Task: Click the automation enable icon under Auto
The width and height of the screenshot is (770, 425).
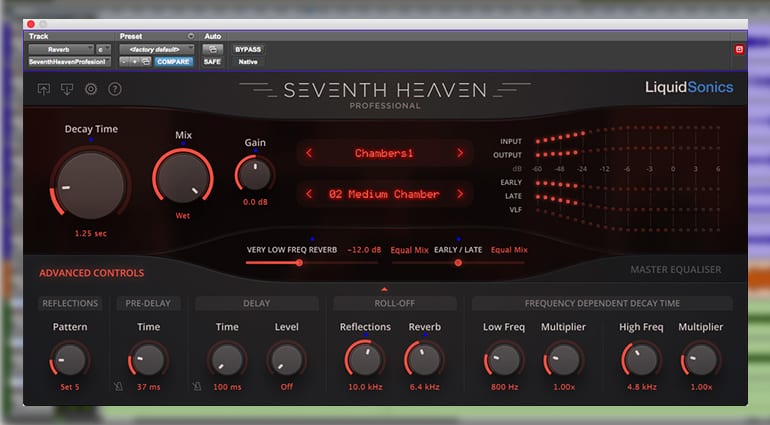Action: [213, 49]
